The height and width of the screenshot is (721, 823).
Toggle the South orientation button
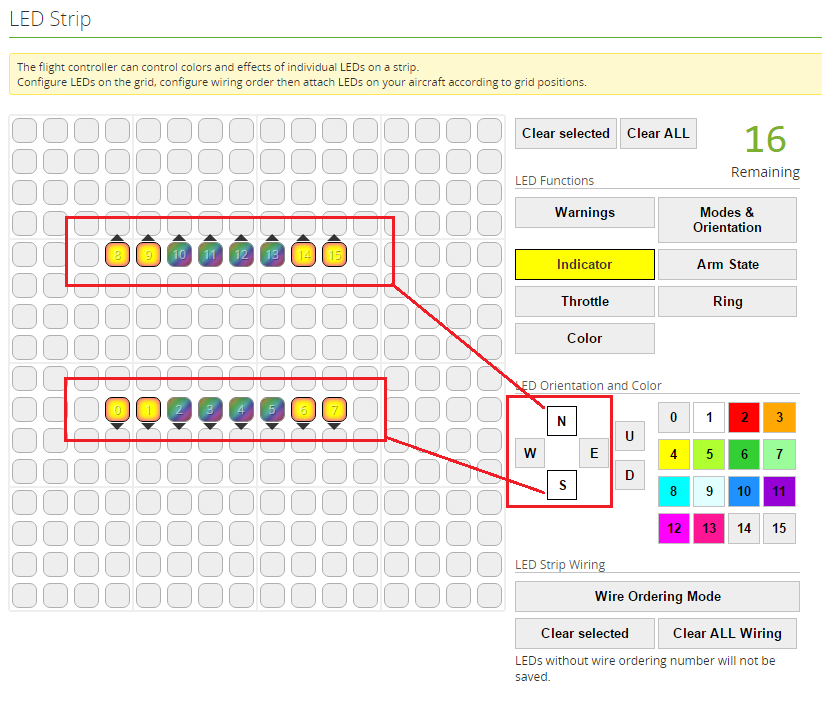tap(561, 485)
